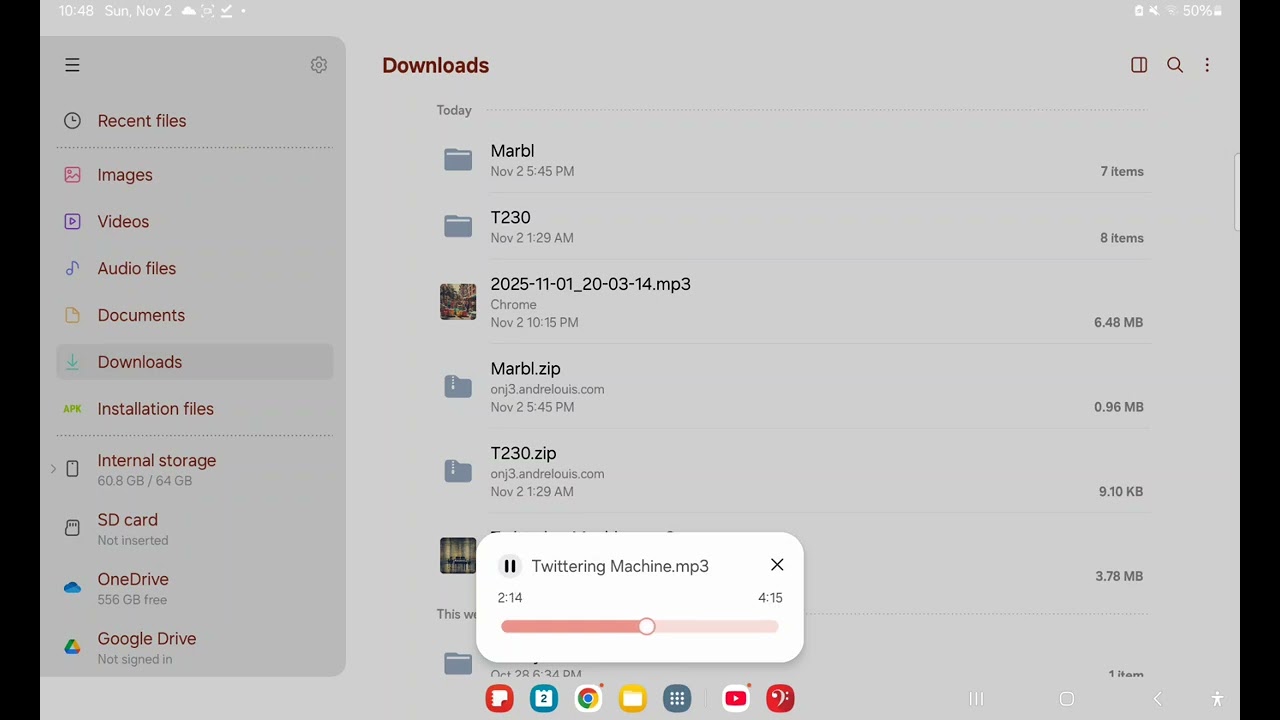Screen dimensions: 1280x720
Task: Tap the Android back navigation button
Action: pyautogui.click(x=1157, y=699)
